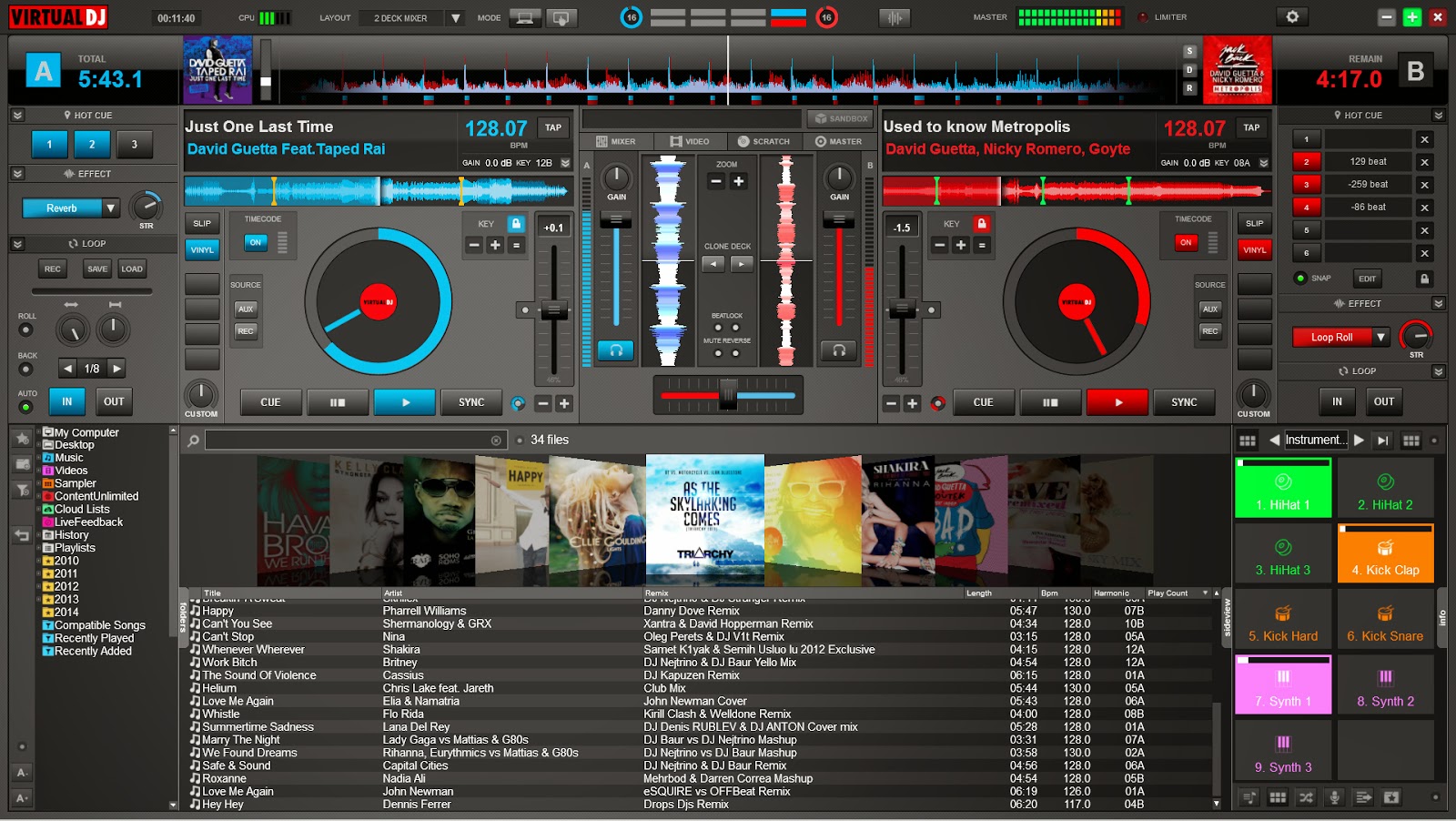The width and height of the screenshot is (1456, 821).
Task: Click the Kick Clap sample pad
Action: [1385, 552]
